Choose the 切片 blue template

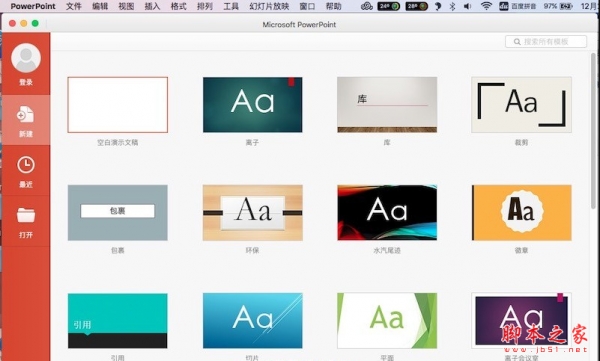coord(253,321)
